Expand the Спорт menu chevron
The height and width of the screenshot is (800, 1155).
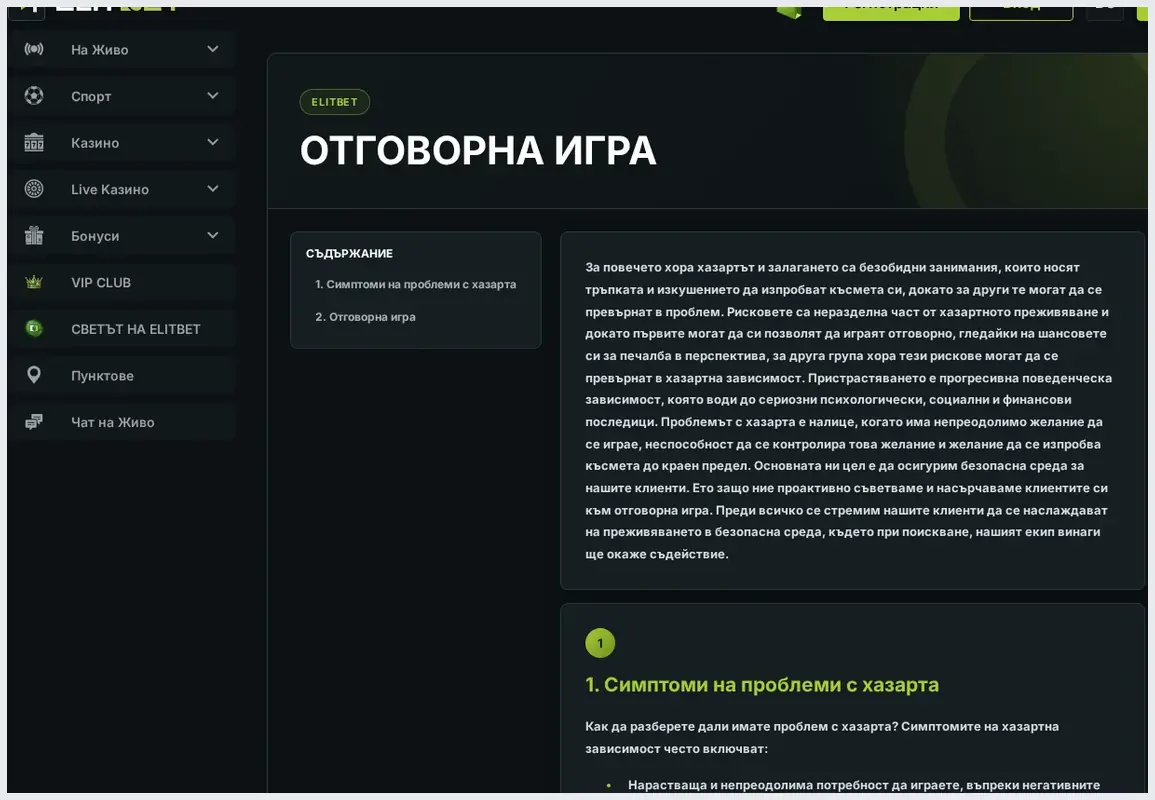point(213,96)
